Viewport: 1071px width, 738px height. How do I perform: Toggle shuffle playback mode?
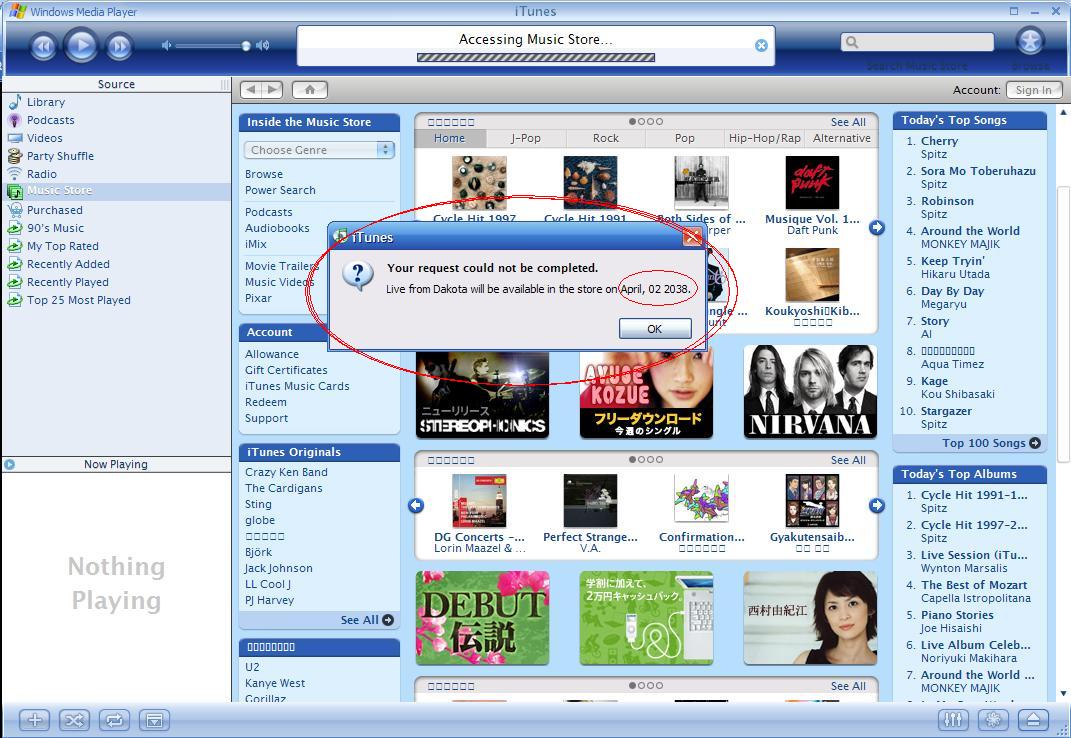coord(74,719)
